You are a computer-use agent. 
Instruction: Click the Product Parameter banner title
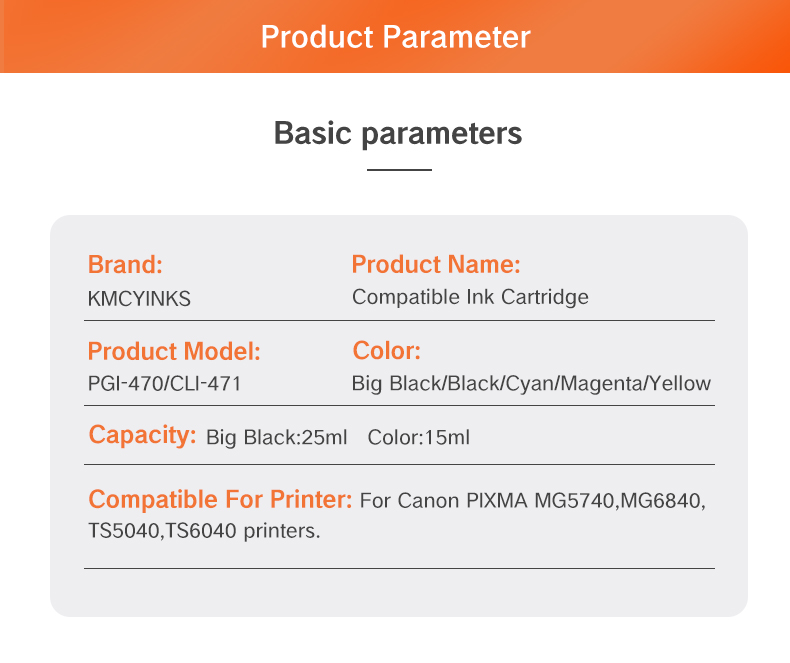tap(395, 37)
